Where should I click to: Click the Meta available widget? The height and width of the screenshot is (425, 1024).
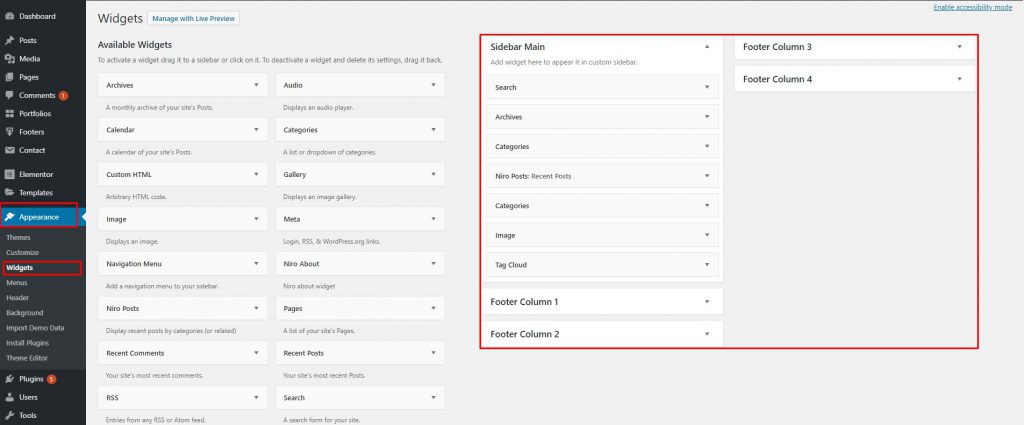pos(360,219)
